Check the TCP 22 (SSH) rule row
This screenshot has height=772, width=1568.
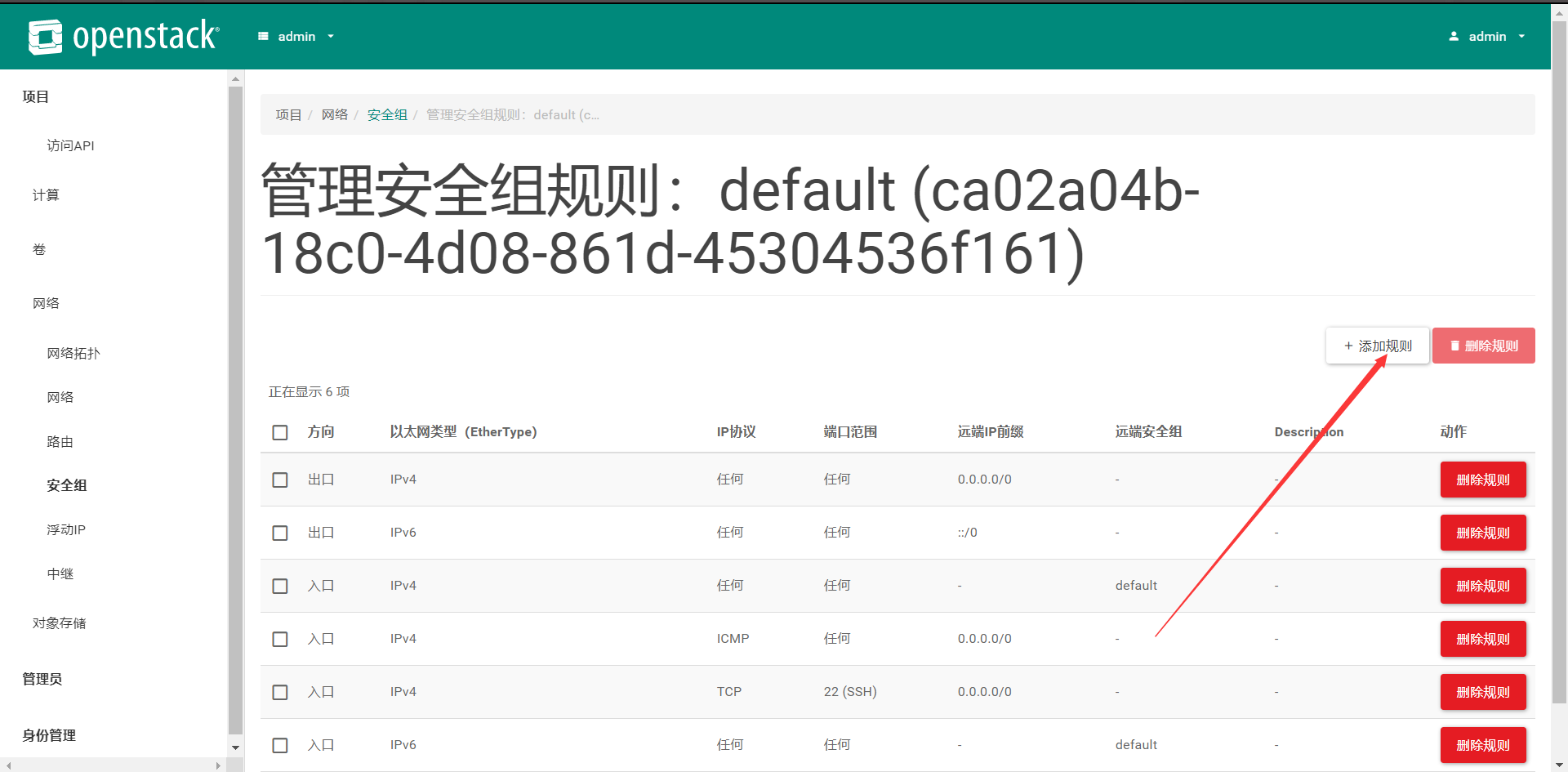[x=280, y=692]
